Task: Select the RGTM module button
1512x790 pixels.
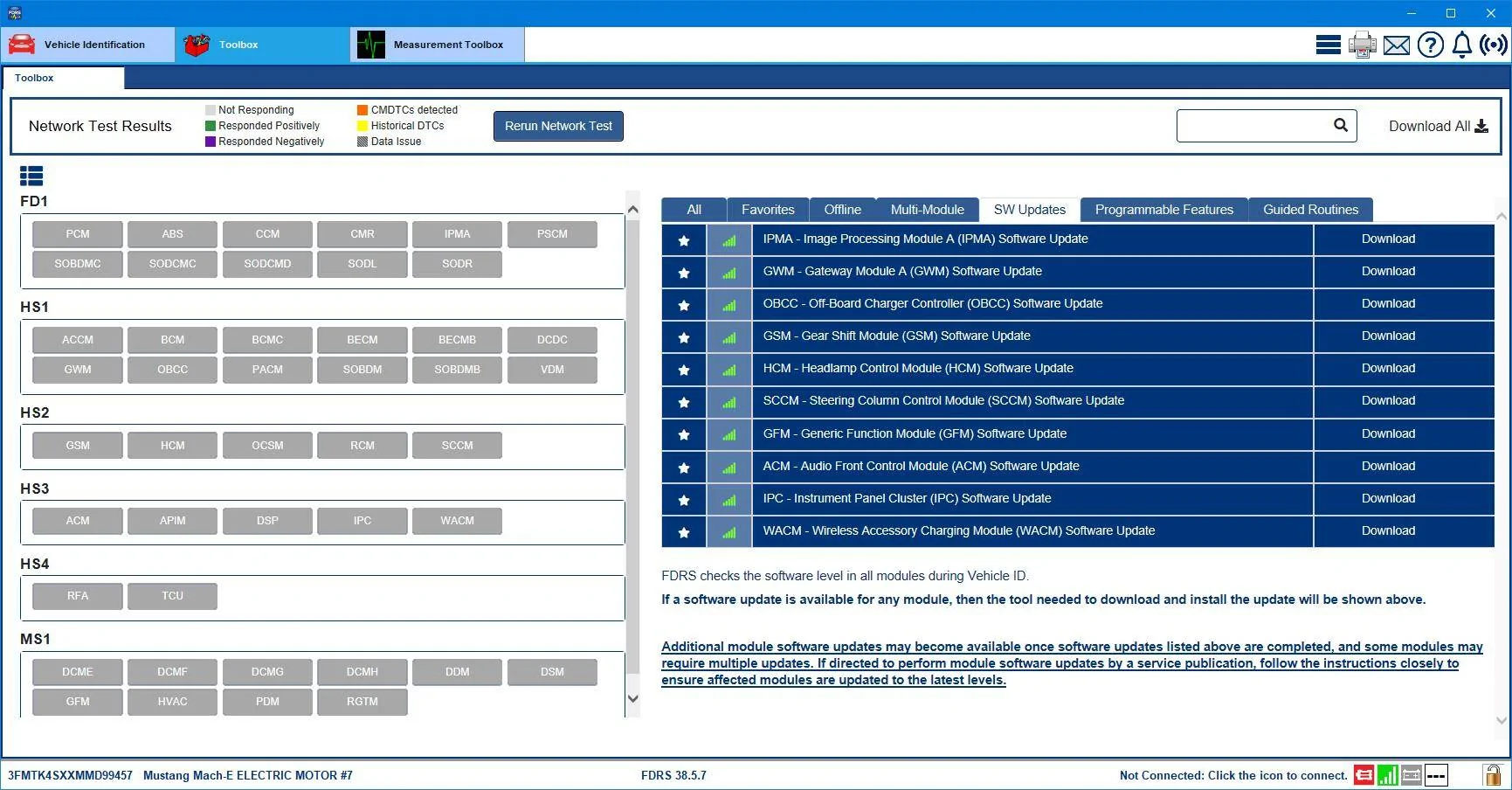Action: (362, 702)
